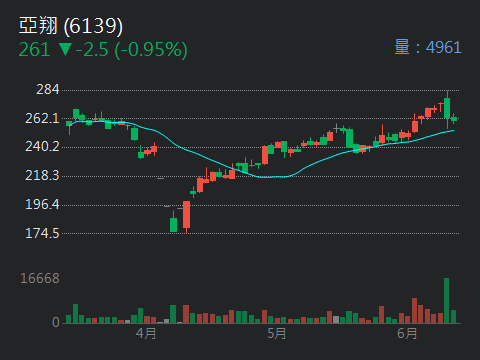Click the 240.2 price axis label
480x360 pixels.
42,146
